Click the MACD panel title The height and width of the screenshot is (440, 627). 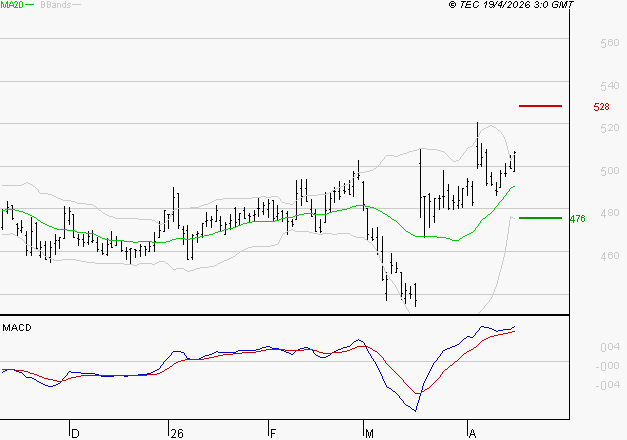[15, 327]
